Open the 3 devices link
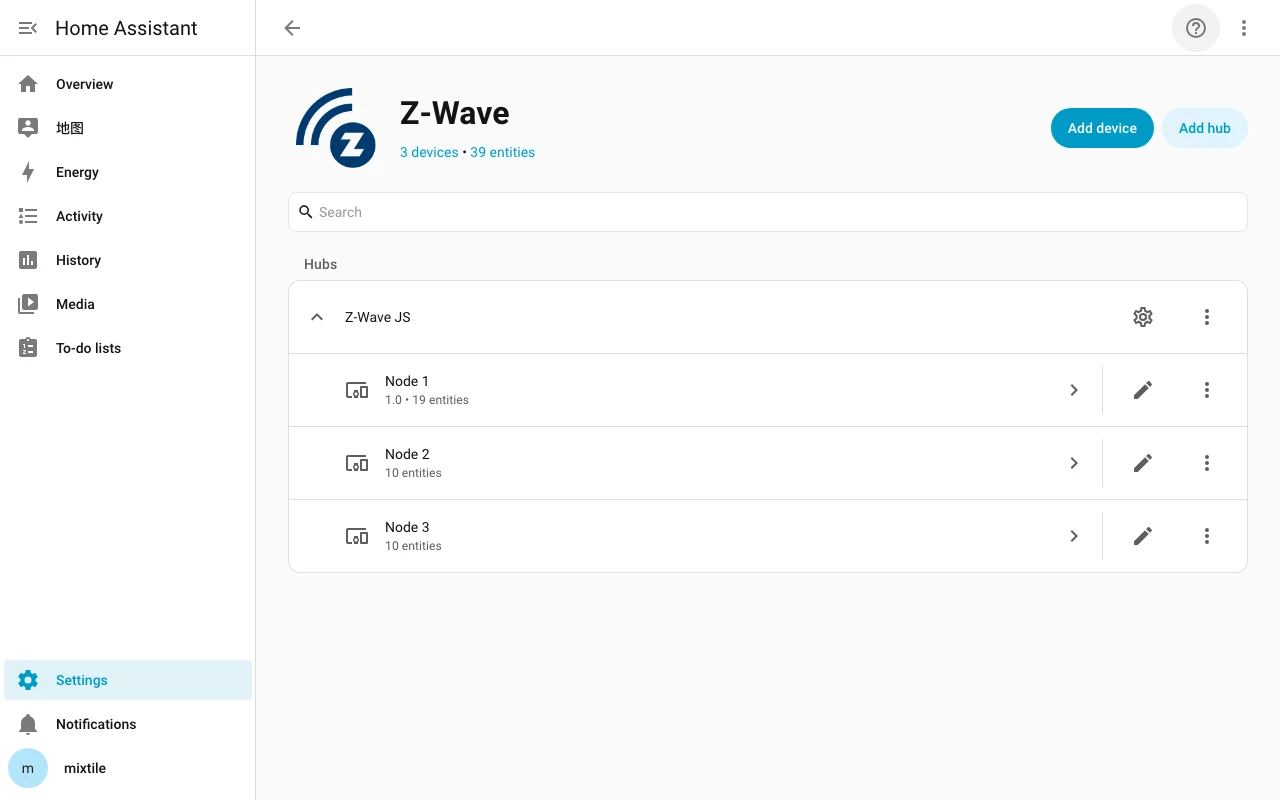 [x=429, y=152]
